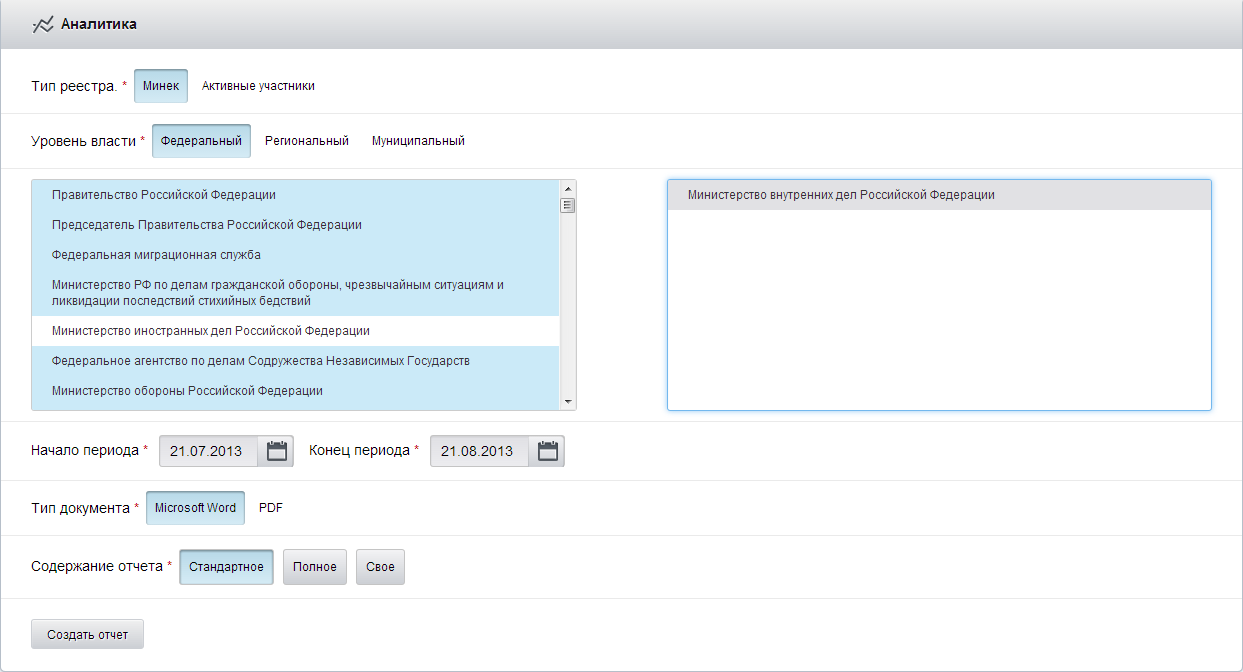Set report content to Полное
Viewport: 1243px width, 672px height.
coord(315,567)
